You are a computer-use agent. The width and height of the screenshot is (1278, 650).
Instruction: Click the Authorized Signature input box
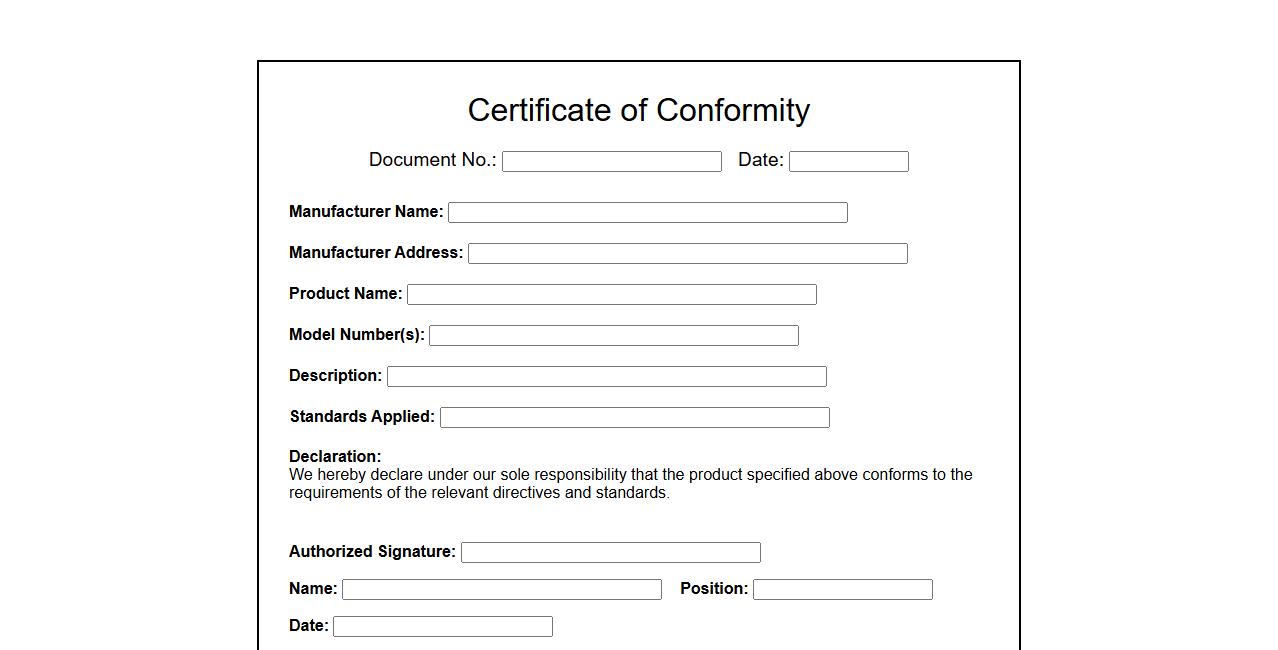(610, 552)
